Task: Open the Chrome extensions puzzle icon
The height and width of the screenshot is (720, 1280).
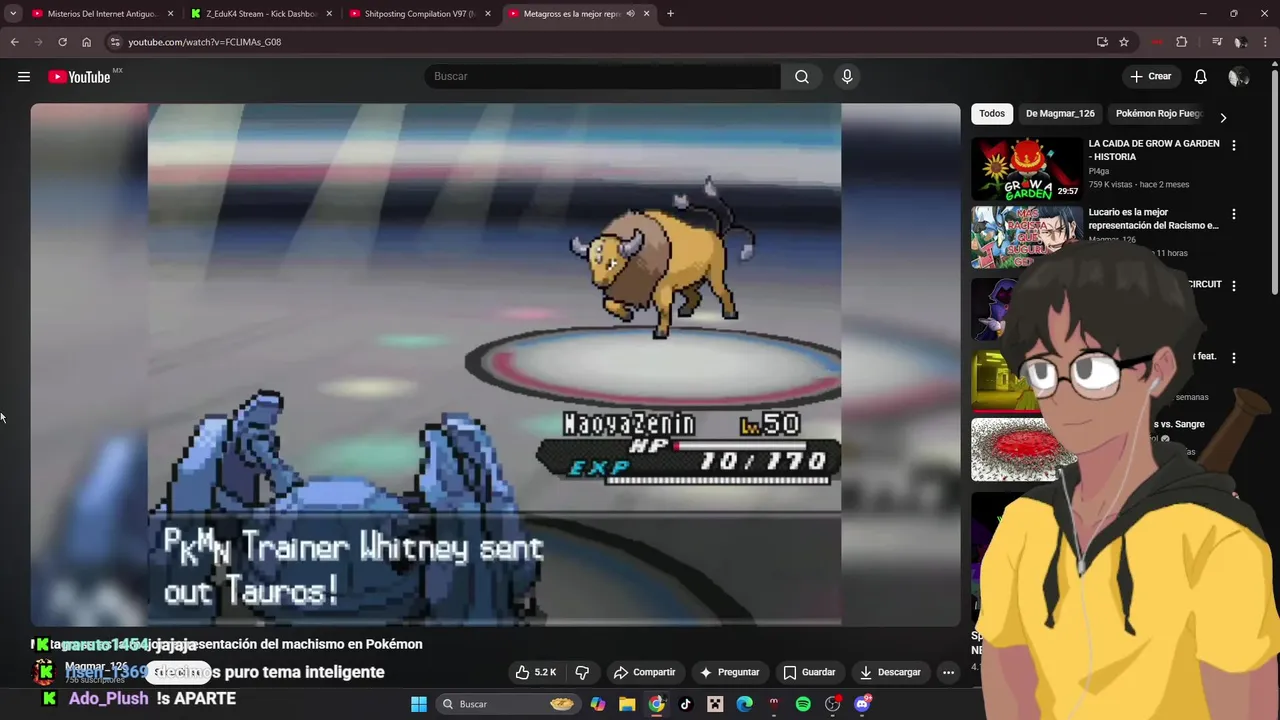Action: [1181, 42]
